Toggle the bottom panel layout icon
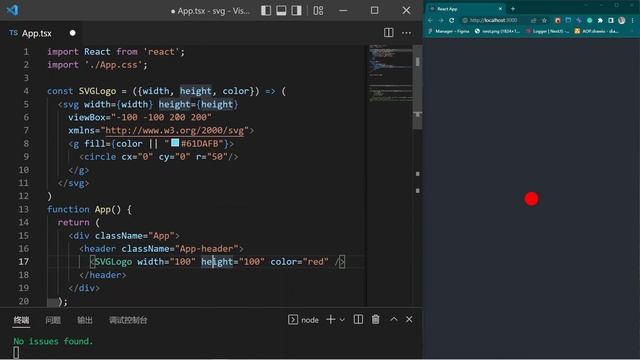640x360 pixels. click(x=281, y=10)
